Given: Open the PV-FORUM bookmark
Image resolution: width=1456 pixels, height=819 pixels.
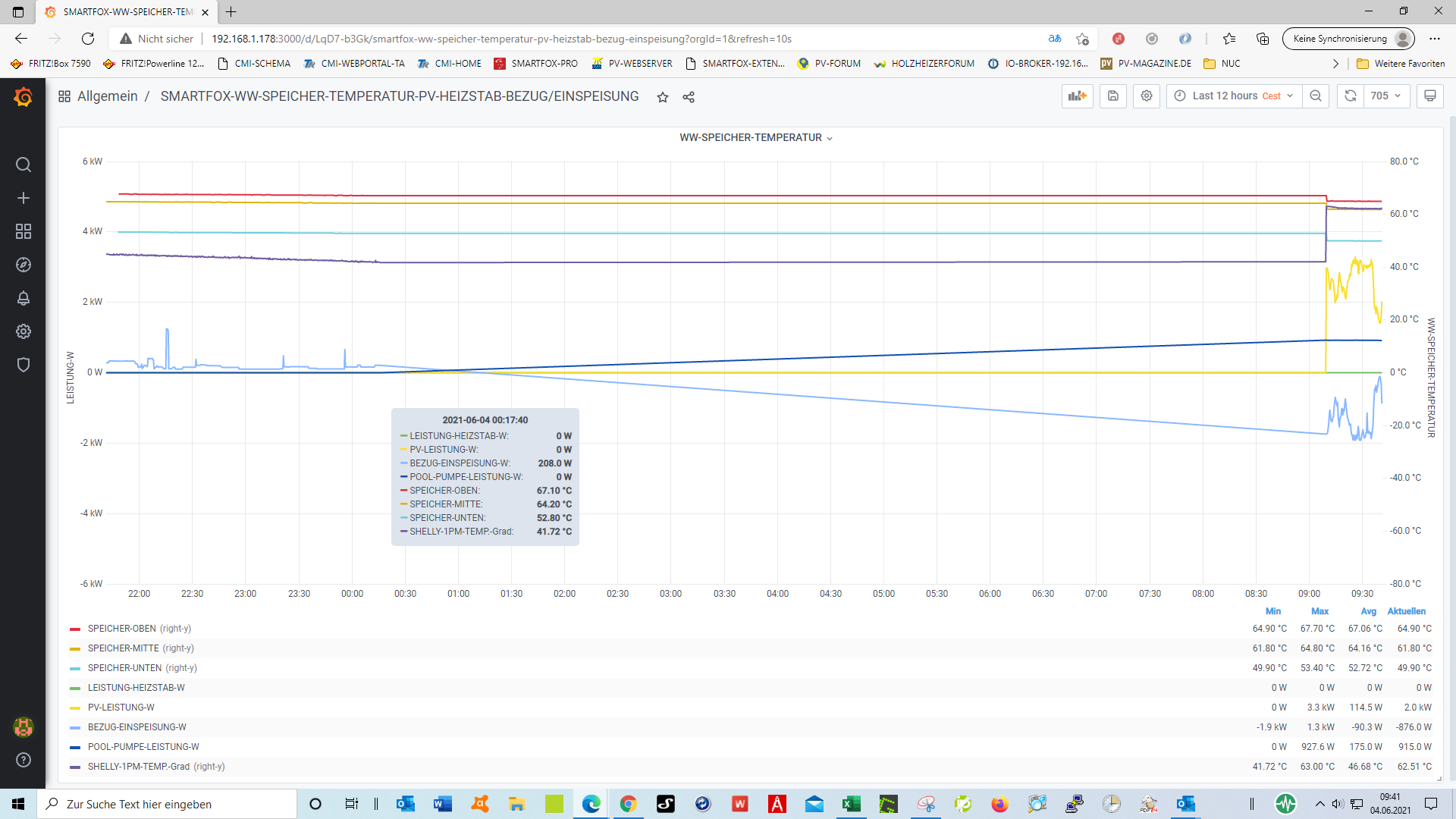Looking at the screenshot, I should click(x=829, y=64).
